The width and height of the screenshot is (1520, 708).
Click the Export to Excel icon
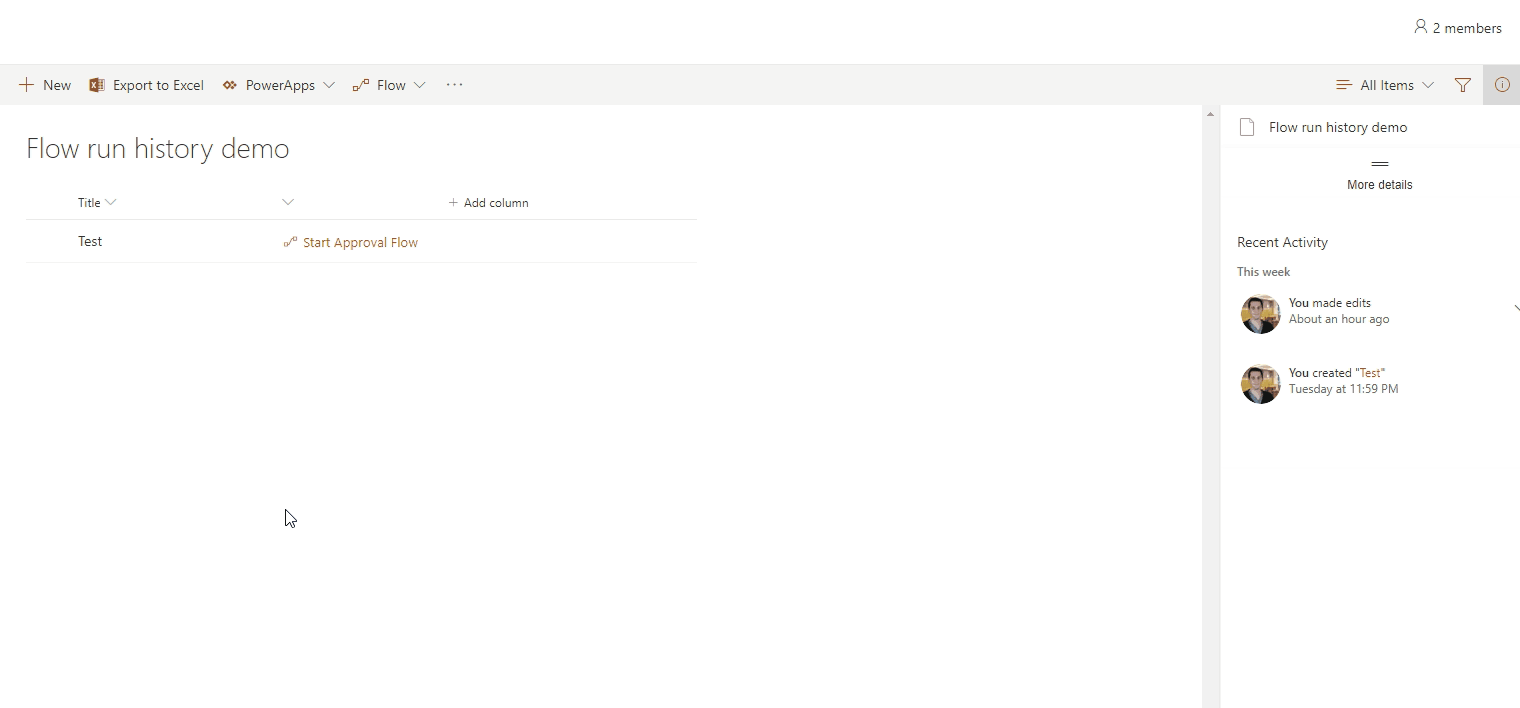[97, 85]
